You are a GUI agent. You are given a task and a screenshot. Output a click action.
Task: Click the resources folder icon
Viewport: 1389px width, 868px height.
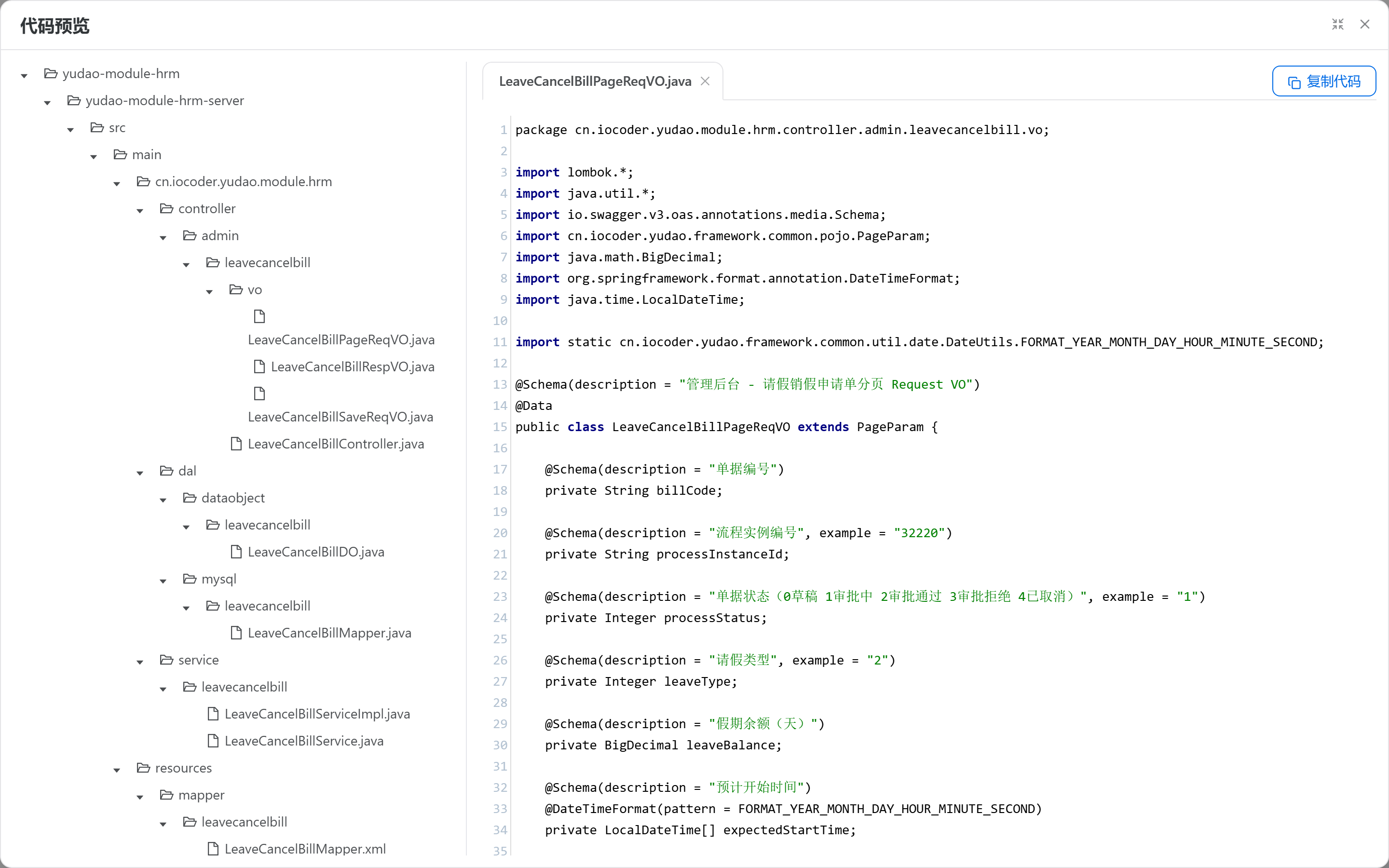click(144, 768)
